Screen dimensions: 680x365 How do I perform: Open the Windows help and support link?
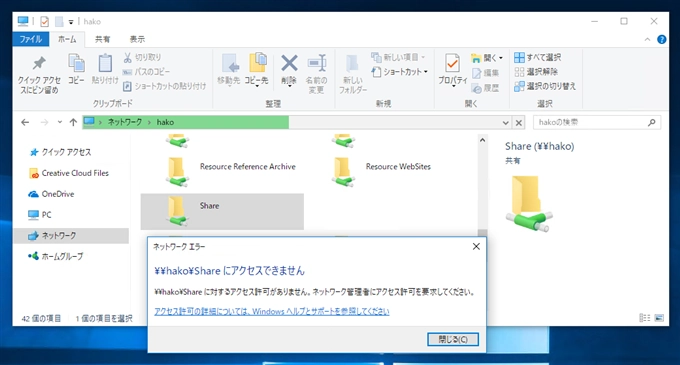(x=271, y=311)
